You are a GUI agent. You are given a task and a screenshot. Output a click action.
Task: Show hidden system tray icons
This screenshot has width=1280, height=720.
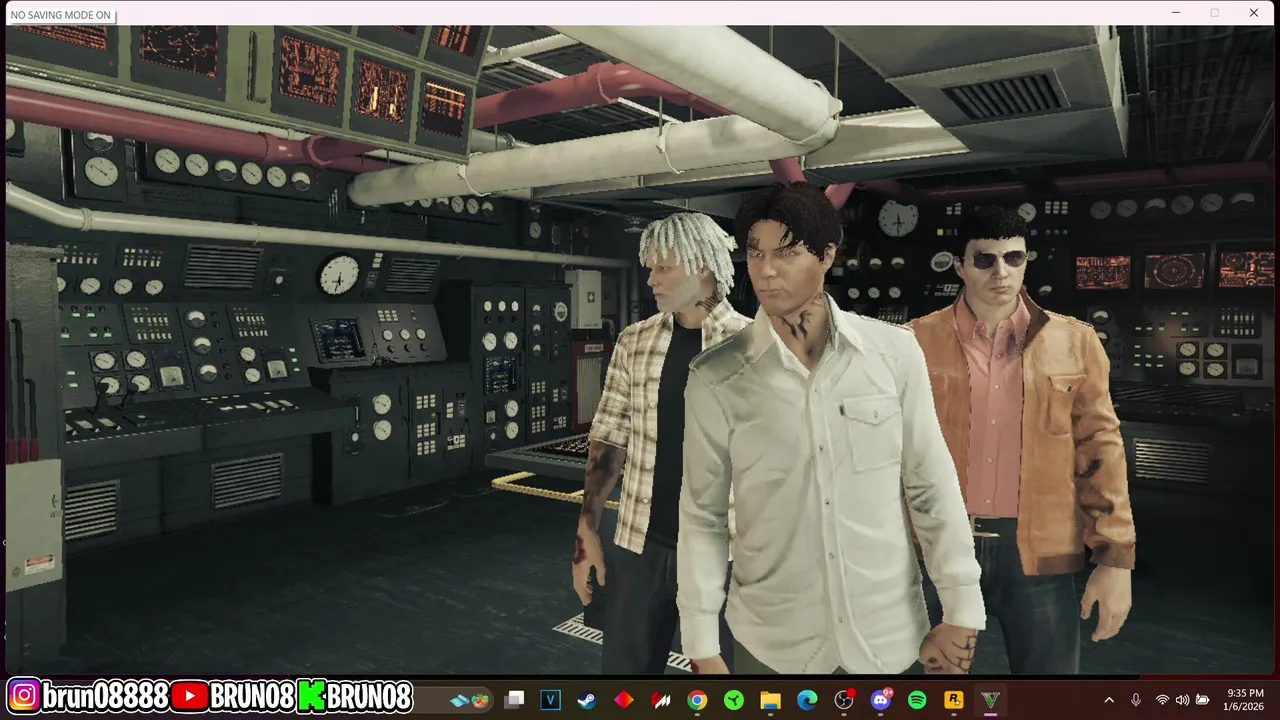coord(1108,700)
